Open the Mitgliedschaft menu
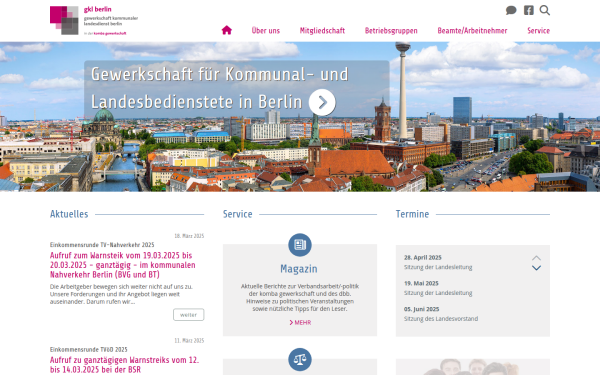This screenshot has height=375, width=600. [x=322, y=31]
